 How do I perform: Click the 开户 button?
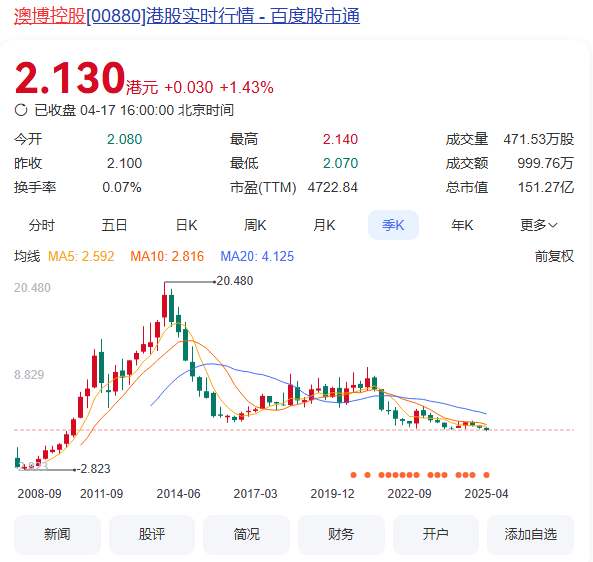(436, 534)
